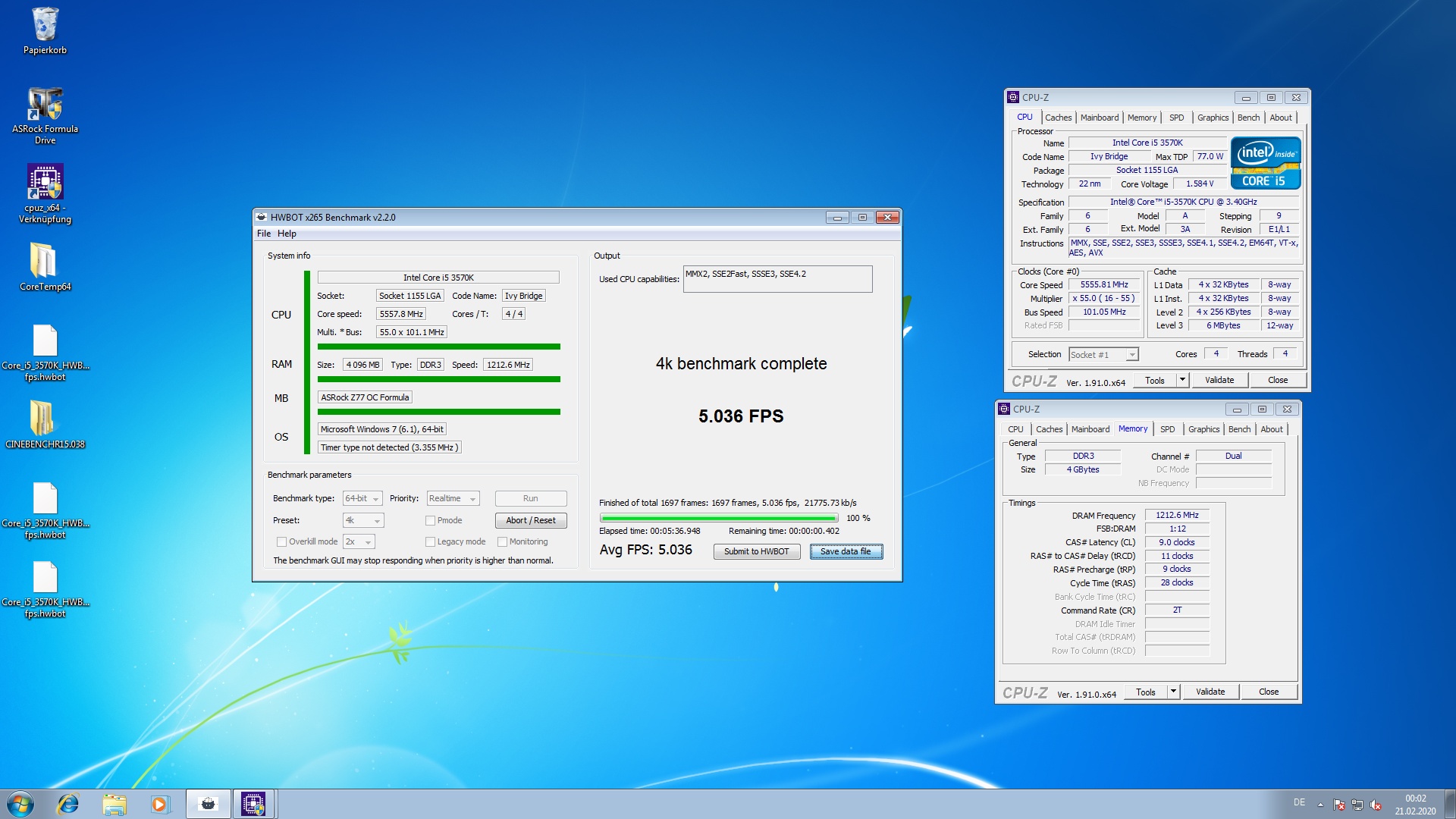
Task: Open the CoreTemp64 folder icon
Action: 45,267
